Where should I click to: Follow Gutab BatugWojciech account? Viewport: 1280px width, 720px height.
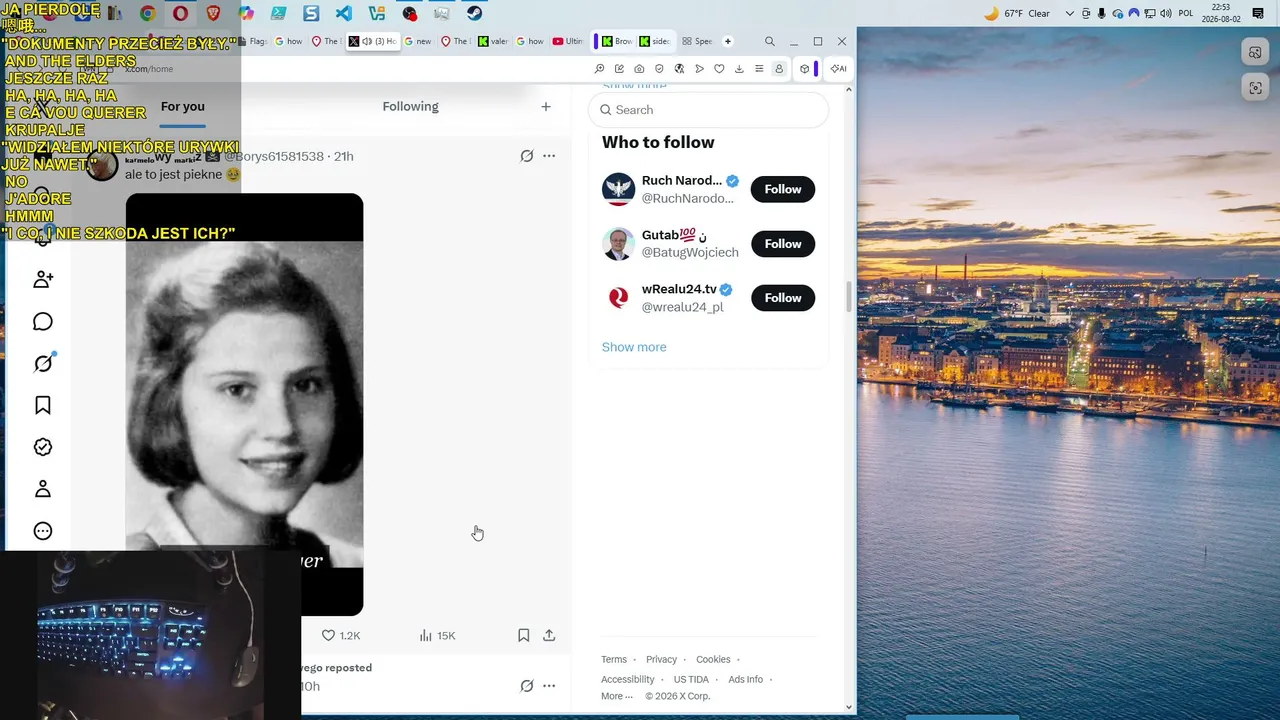[783, 243]
